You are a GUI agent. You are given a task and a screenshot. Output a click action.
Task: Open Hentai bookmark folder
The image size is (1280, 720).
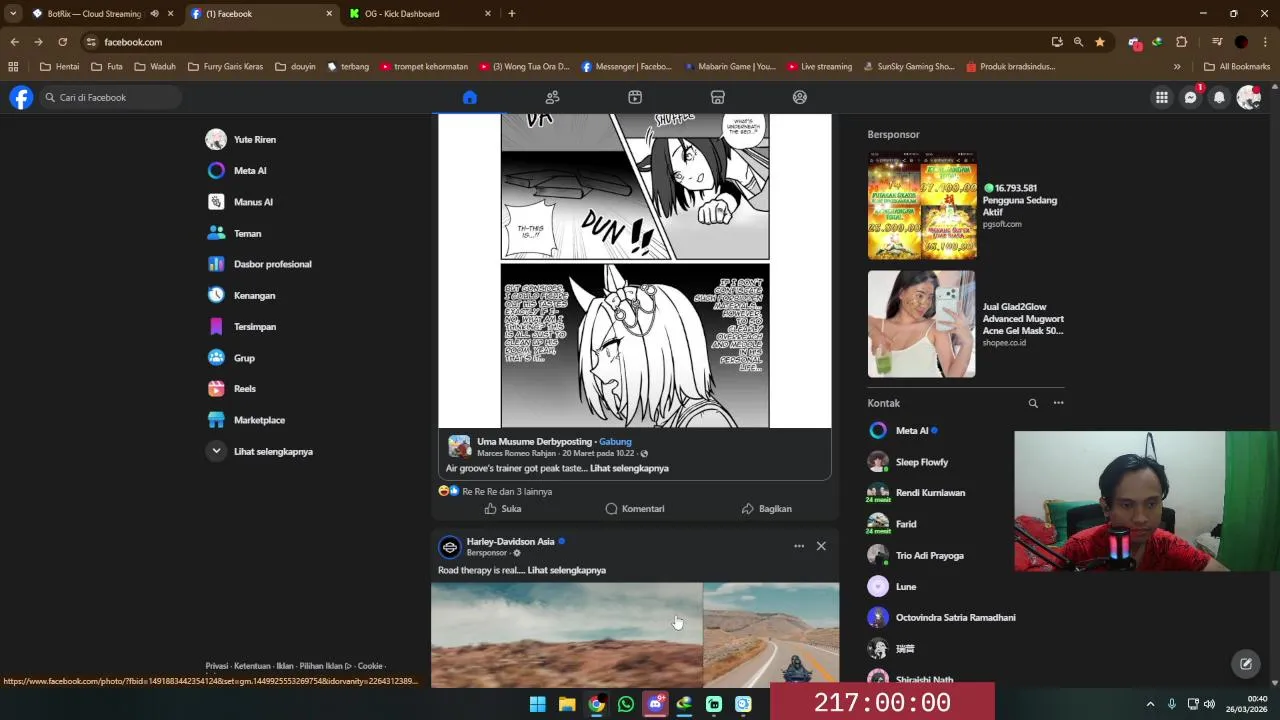pos(59,67)
